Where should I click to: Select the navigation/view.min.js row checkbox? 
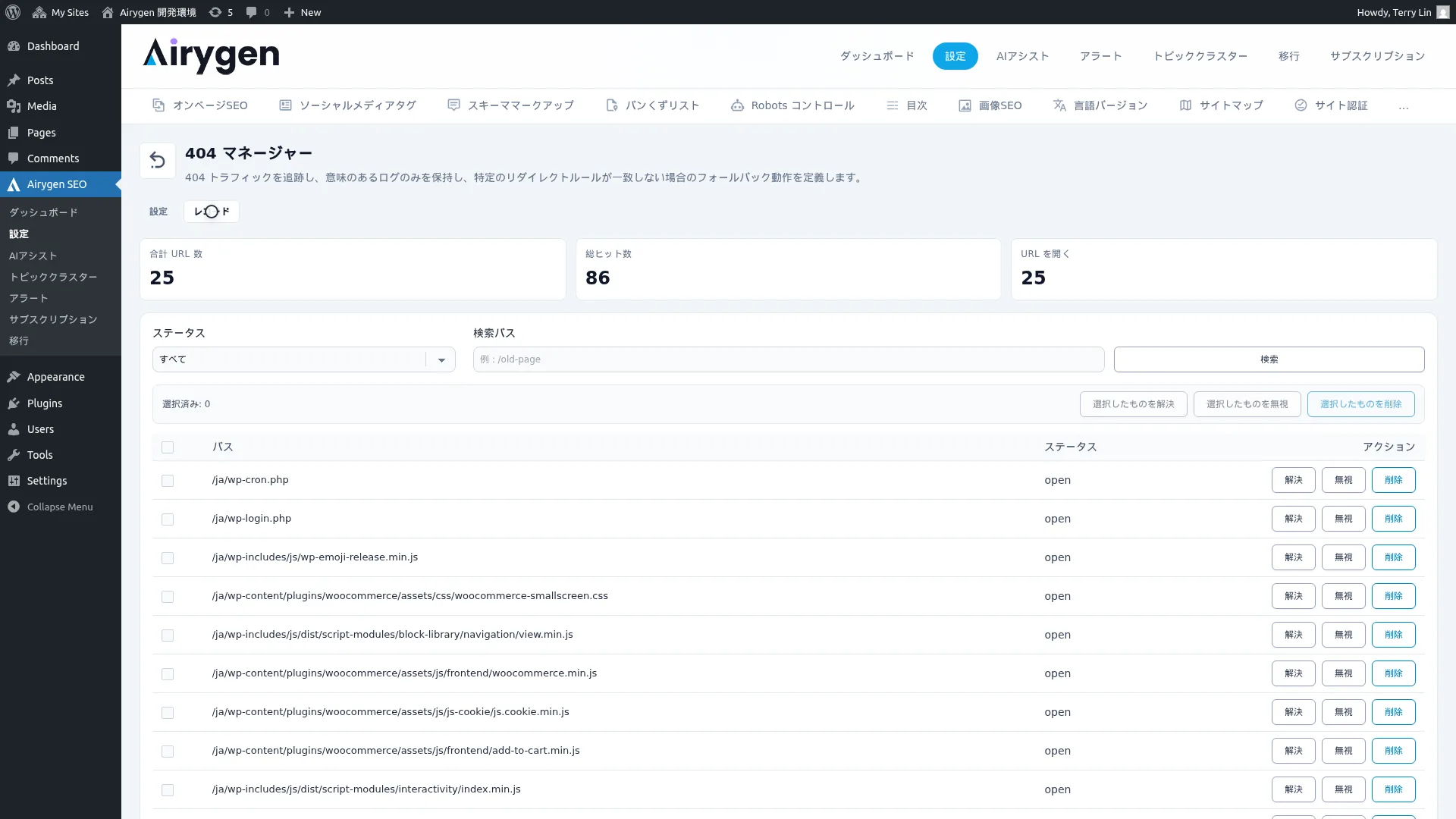pos(168,635)
